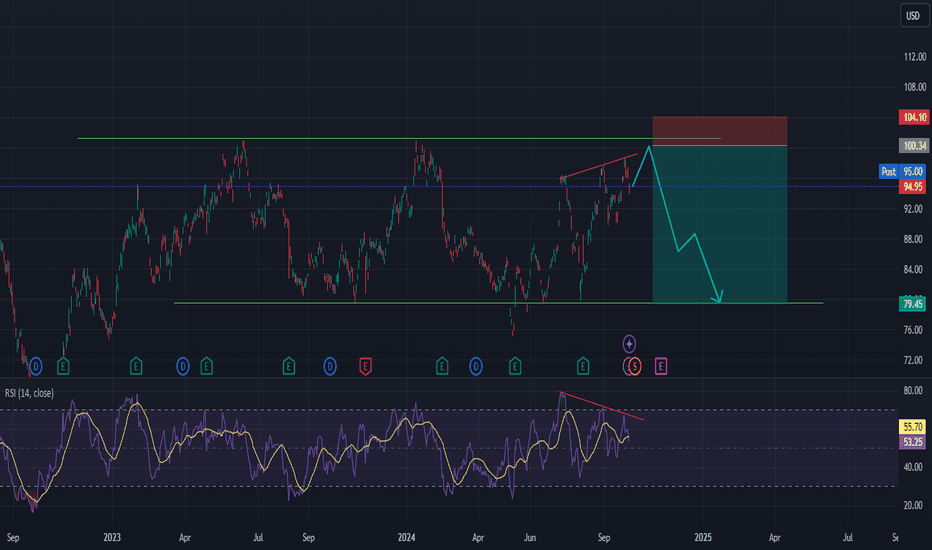Click the red earnings E marker

tap(366, 367)
